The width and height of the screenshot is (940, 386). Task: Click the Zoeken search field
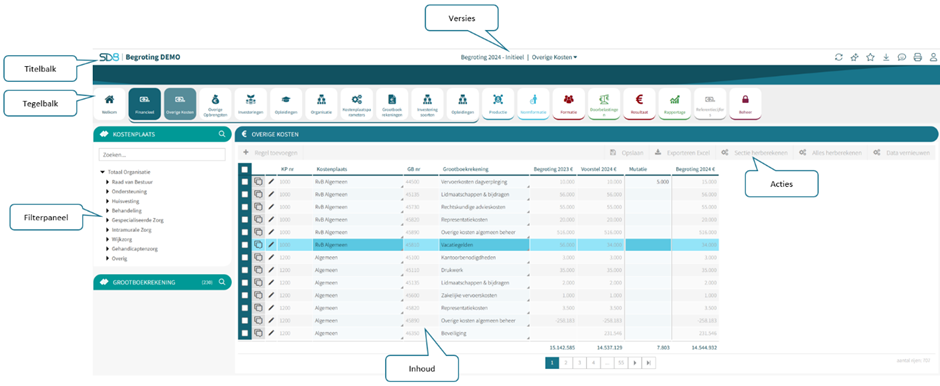click(162, 155)
